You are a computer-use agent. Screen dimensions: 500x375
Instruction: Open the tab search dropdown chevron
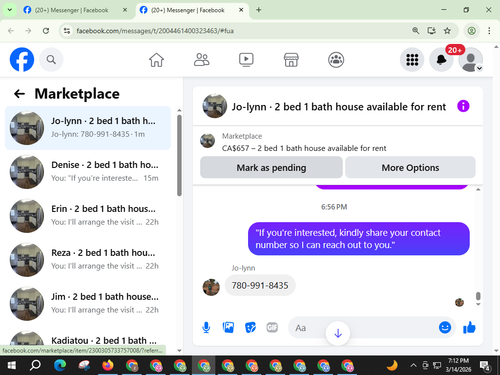point(10,10)
